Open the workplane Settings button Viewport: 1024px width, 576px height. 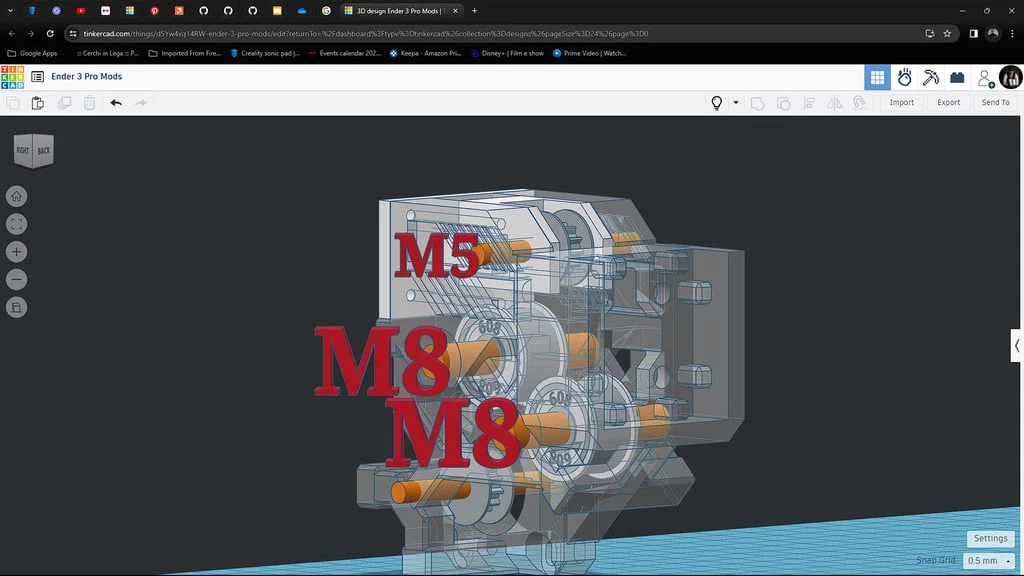point(990,538)
